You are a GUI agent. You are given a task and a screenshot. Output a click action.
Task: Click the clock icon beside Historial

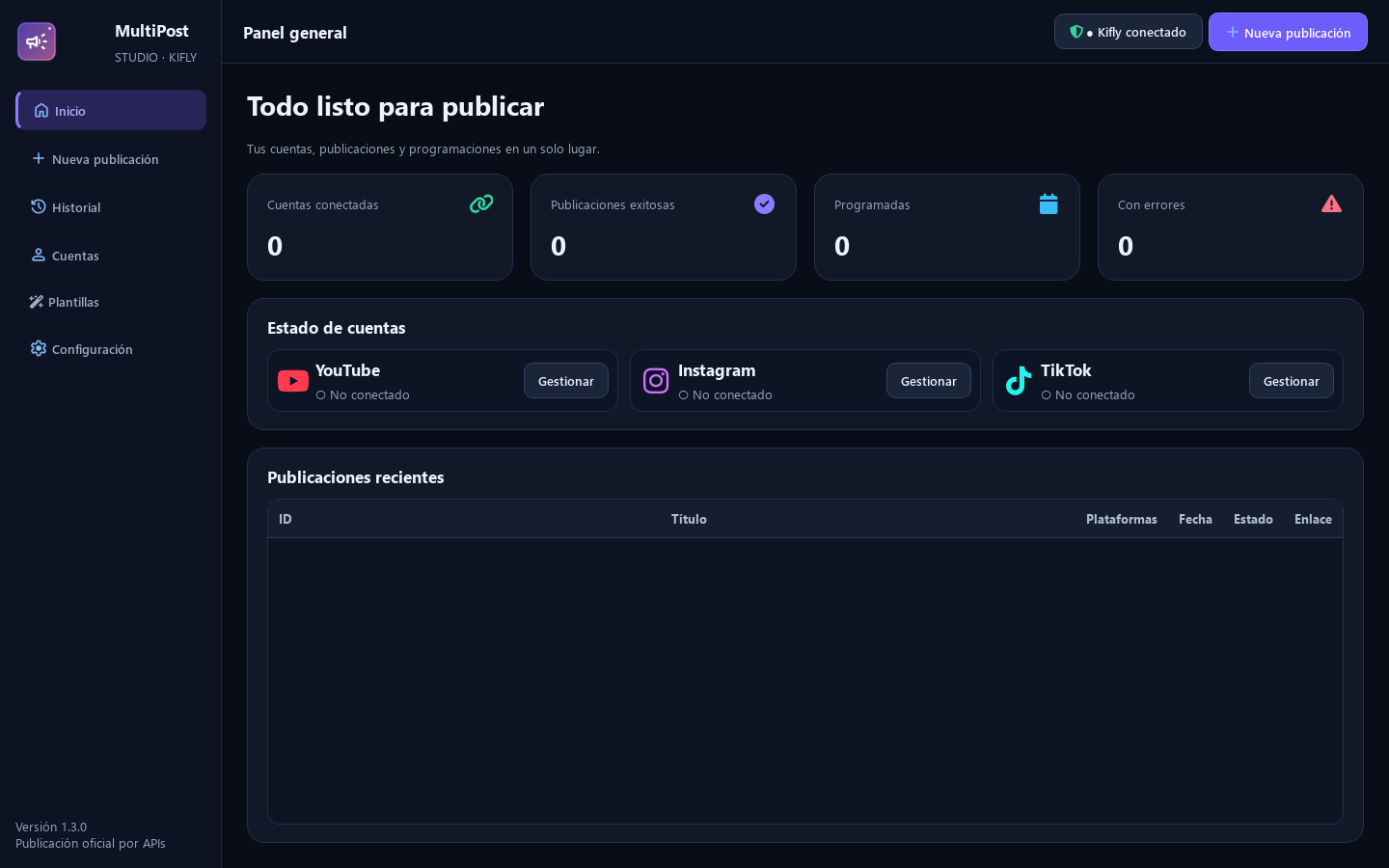pos(39,206)
